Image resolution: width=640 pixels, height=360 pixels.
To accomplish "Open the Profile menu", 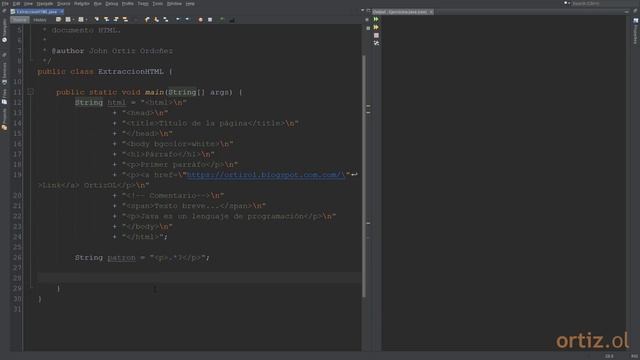I will coord(128,4).
